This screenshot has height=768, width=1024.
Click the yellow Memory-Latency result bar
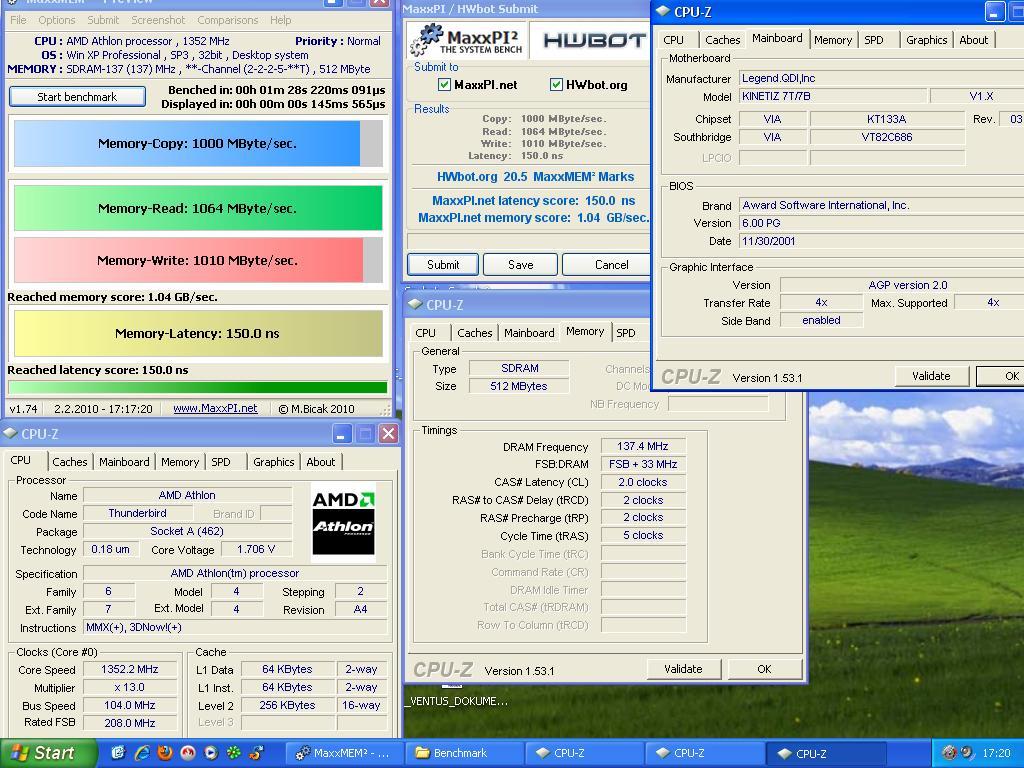[198, 333]
